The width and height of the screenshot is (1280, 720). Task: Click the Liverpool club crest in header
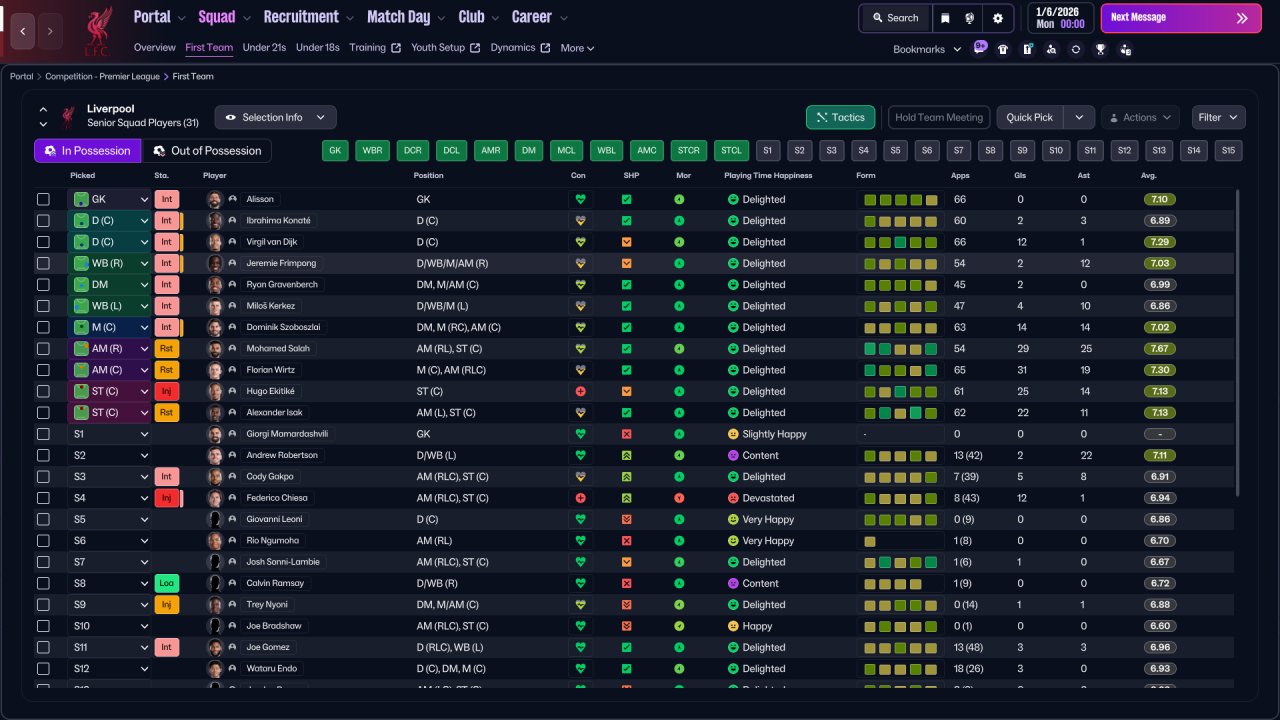98,29
